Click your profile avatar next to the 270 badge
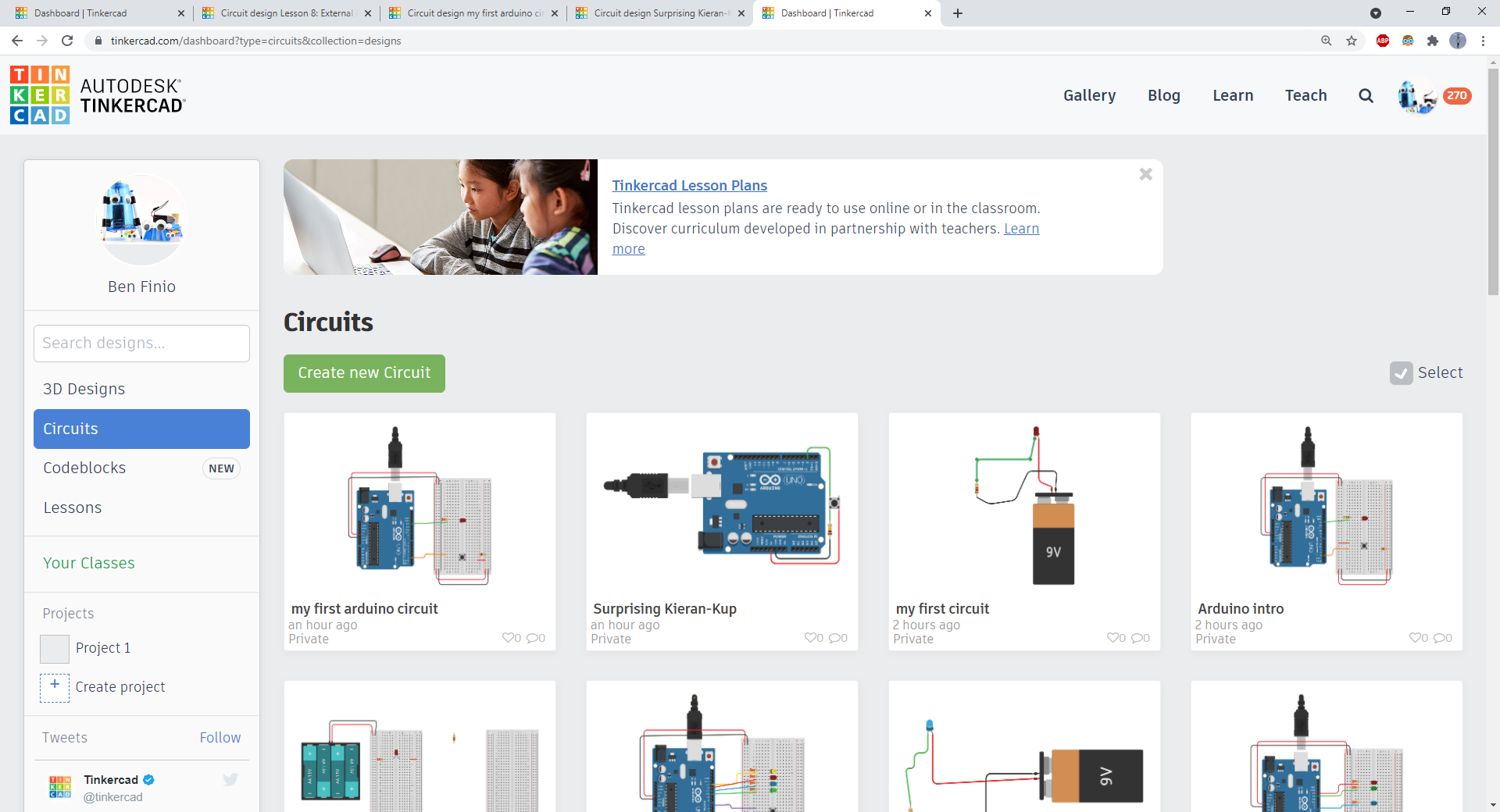 (1416, 95)
